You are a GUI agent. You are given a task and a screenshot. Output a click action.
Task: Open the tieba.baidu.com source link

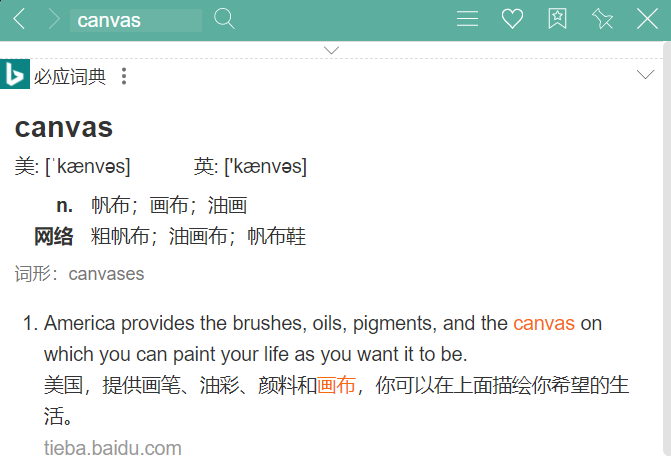tap(113, 448)
